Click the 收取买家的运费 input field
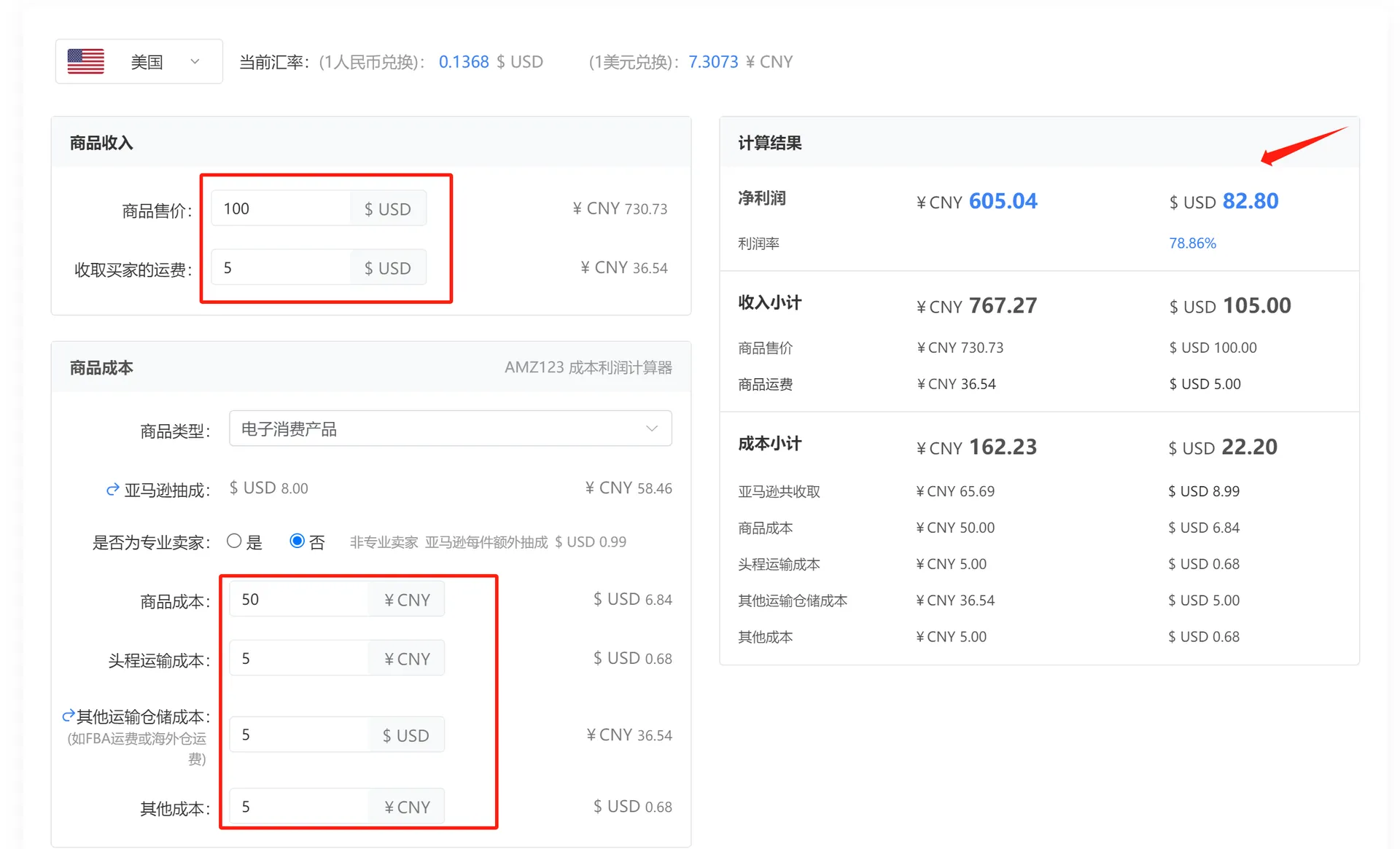The height and width of the screenshot is (849, 1400). coord(281,267)
